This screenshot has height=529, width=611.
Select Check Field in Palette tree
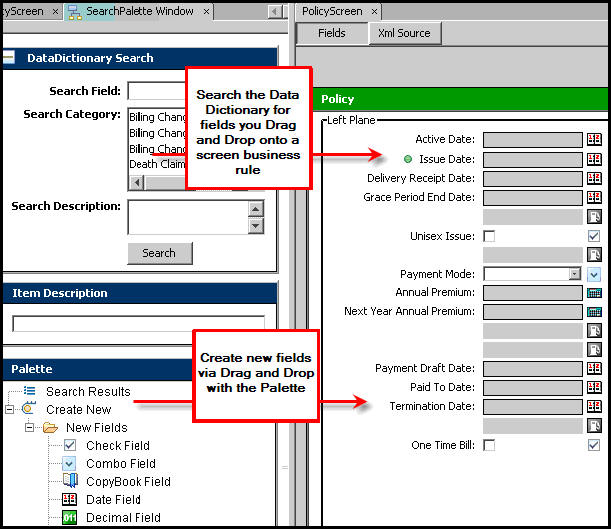coord(118,445)
